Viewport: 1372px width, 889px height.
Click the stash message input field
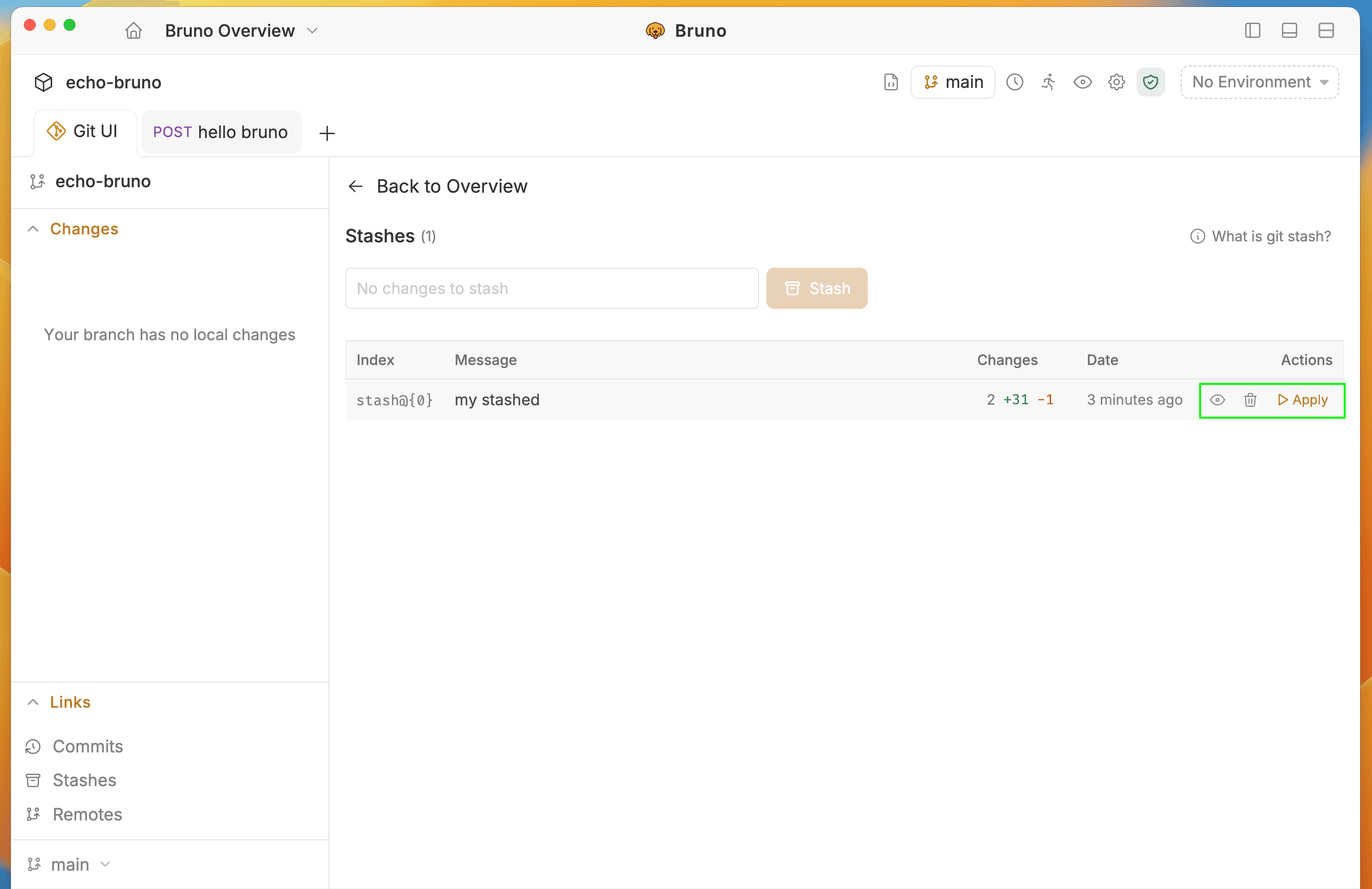tap(551, 288)
